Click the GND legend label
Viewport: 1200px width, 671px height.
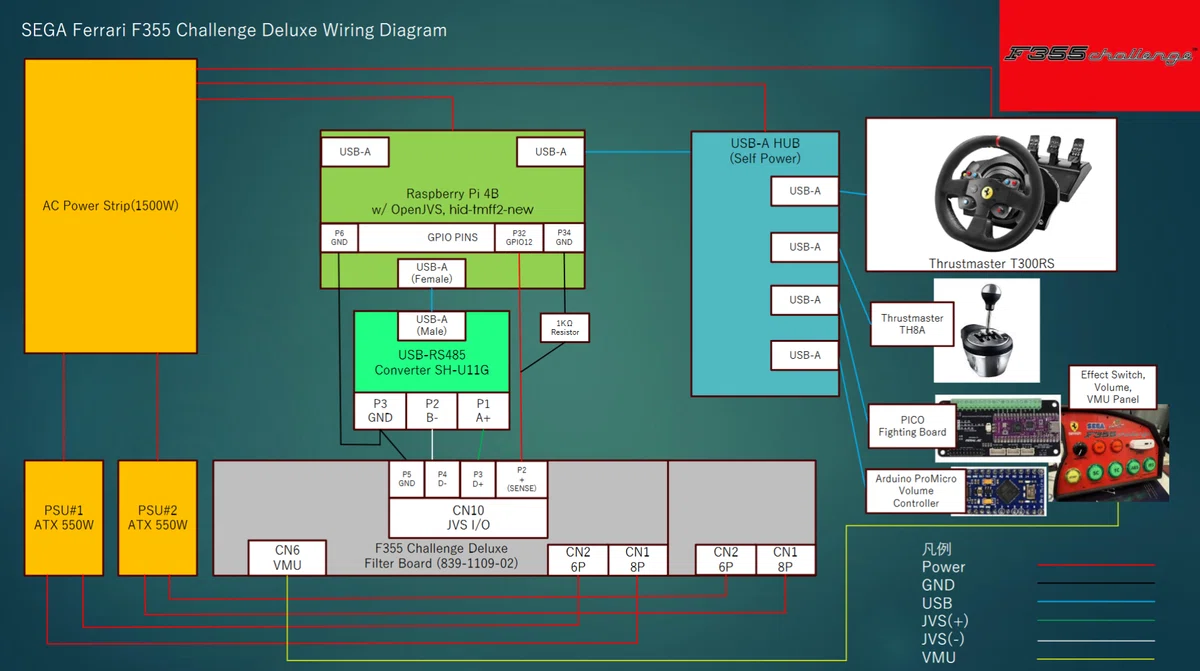938,585
